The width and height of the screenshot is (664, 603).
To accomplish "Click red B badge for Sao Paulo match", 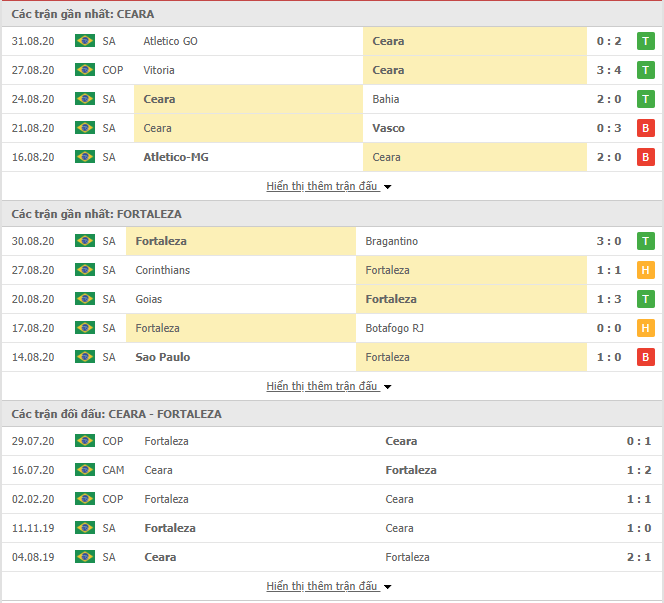I will point(645,357).
